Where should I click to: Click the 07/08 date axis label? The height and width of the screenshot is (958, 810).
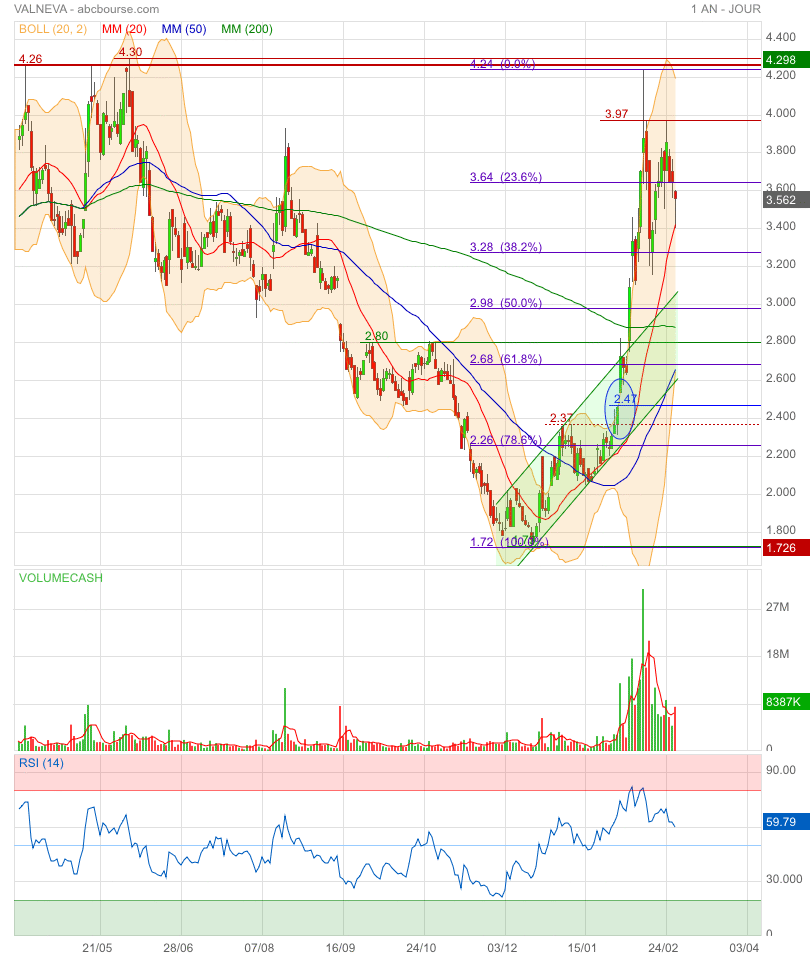tap(260, 948)
